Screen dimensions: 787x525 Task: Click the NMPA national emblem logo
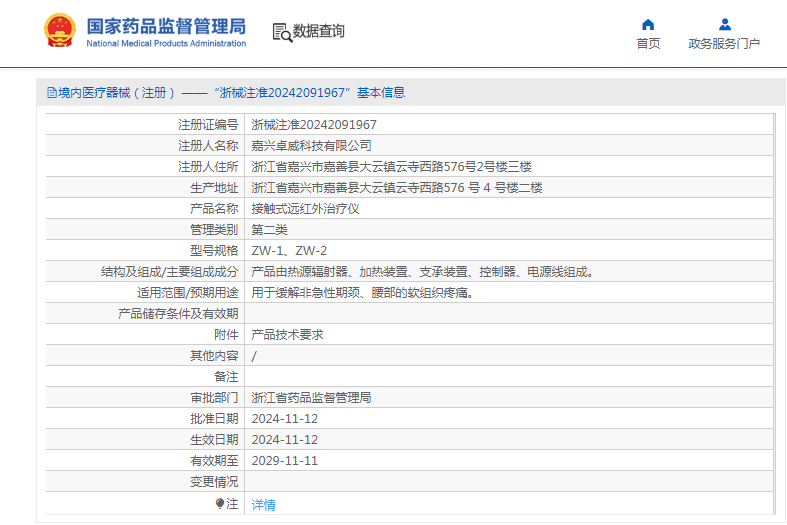click(60, 30)
